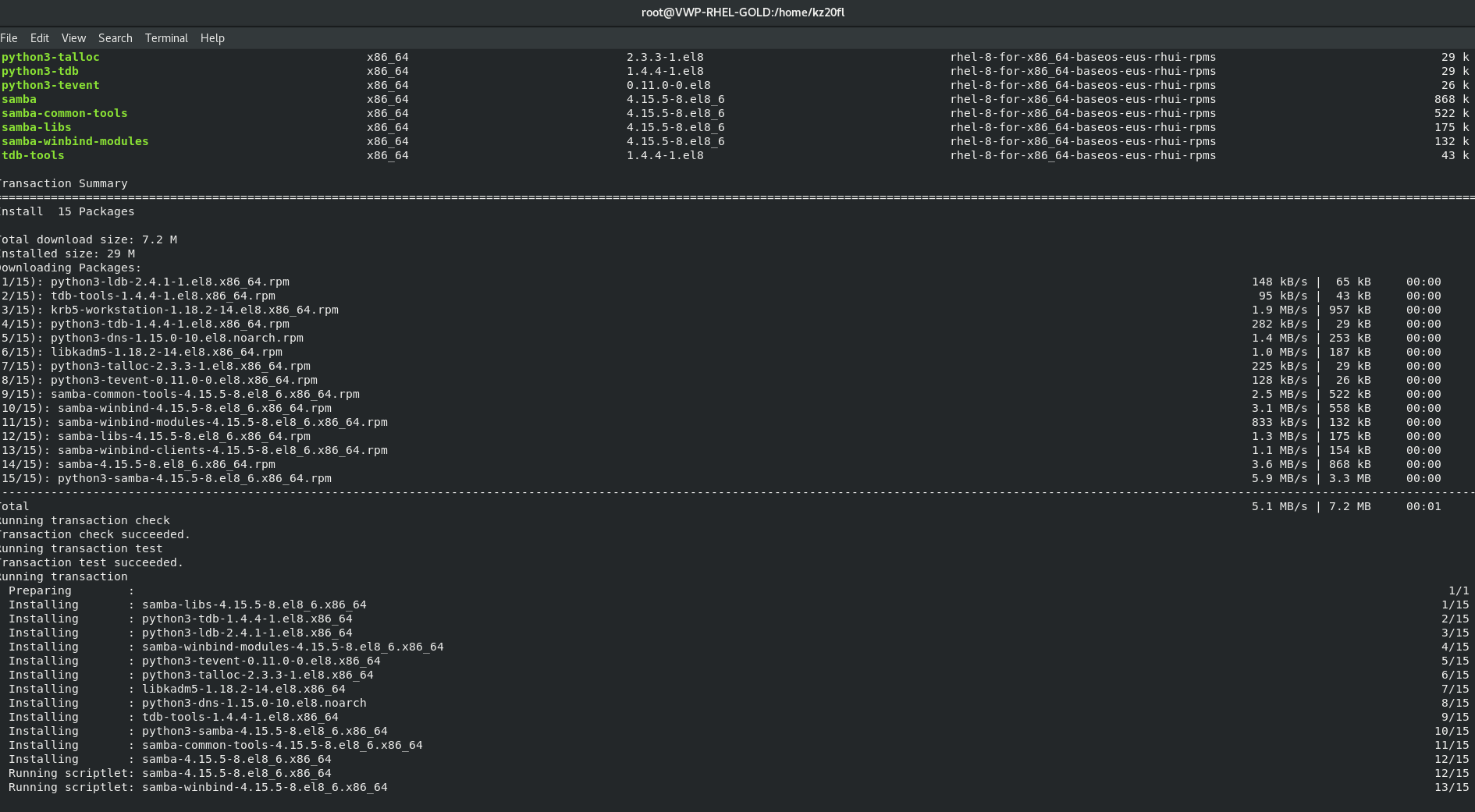Image resolution: width=1475 pixels, height=812 pixels.
Task: Click the Install 15 Packages line
Action: click(x=68, y=211)
